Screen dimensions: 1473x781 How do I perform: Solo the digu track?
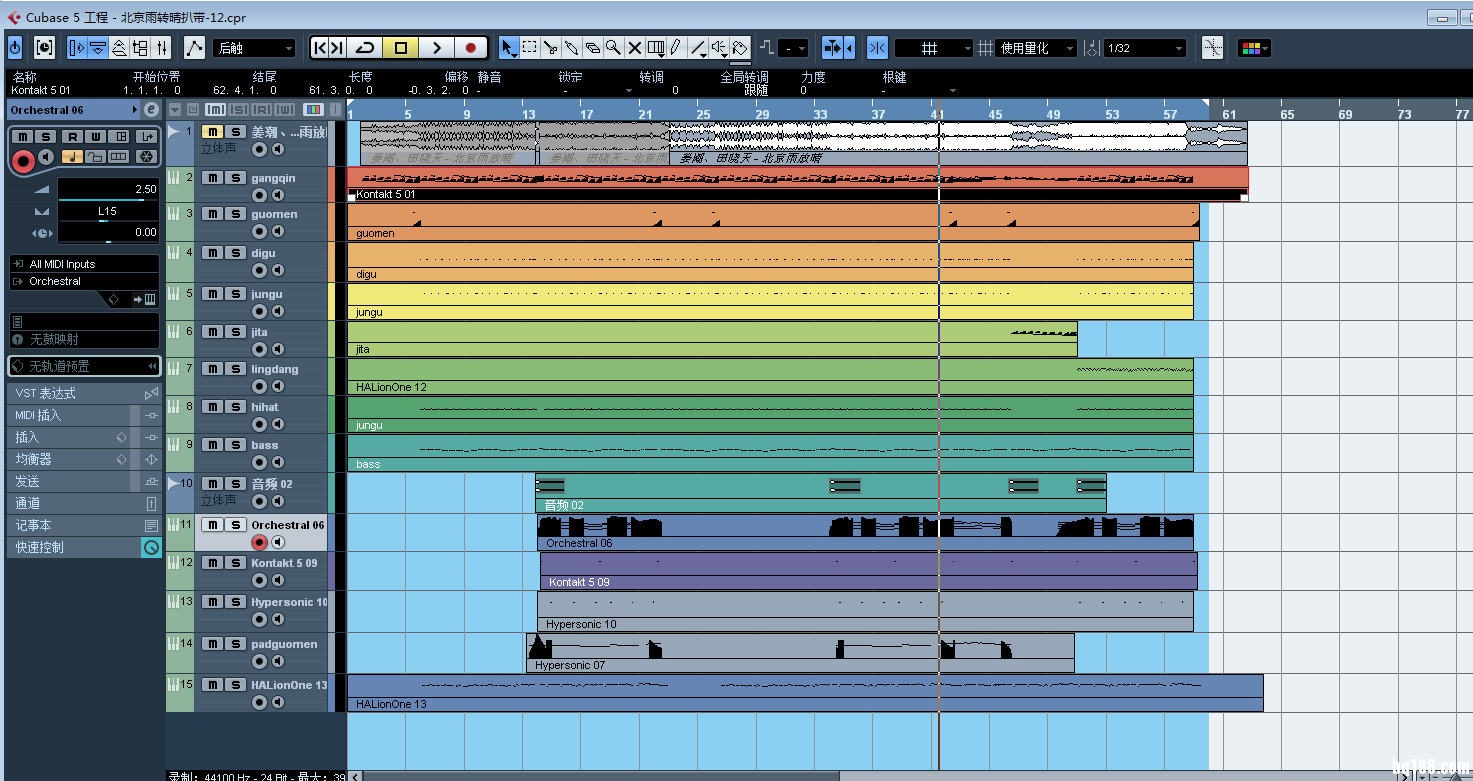click(235, 253)
